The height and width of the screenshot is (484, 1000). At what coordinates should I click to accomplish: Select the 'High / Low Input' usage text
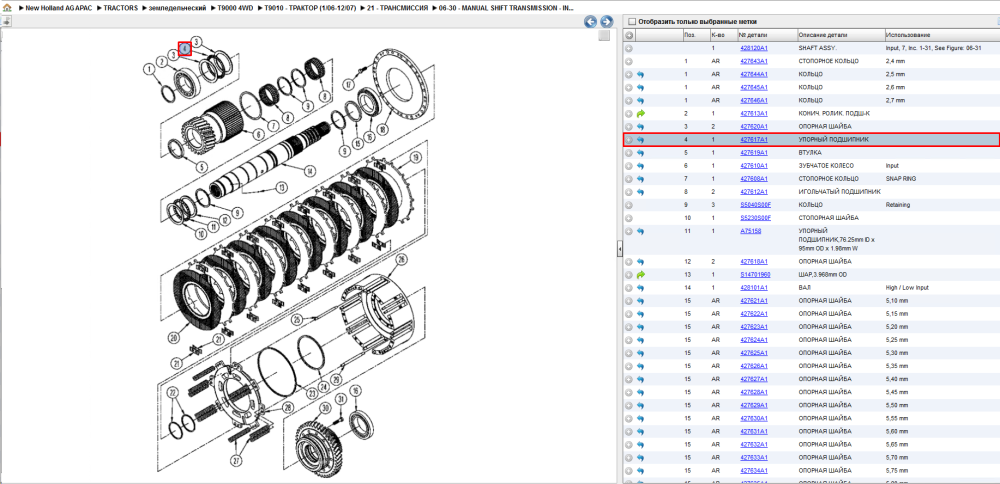pyautogui.click(x=908, y=288)
